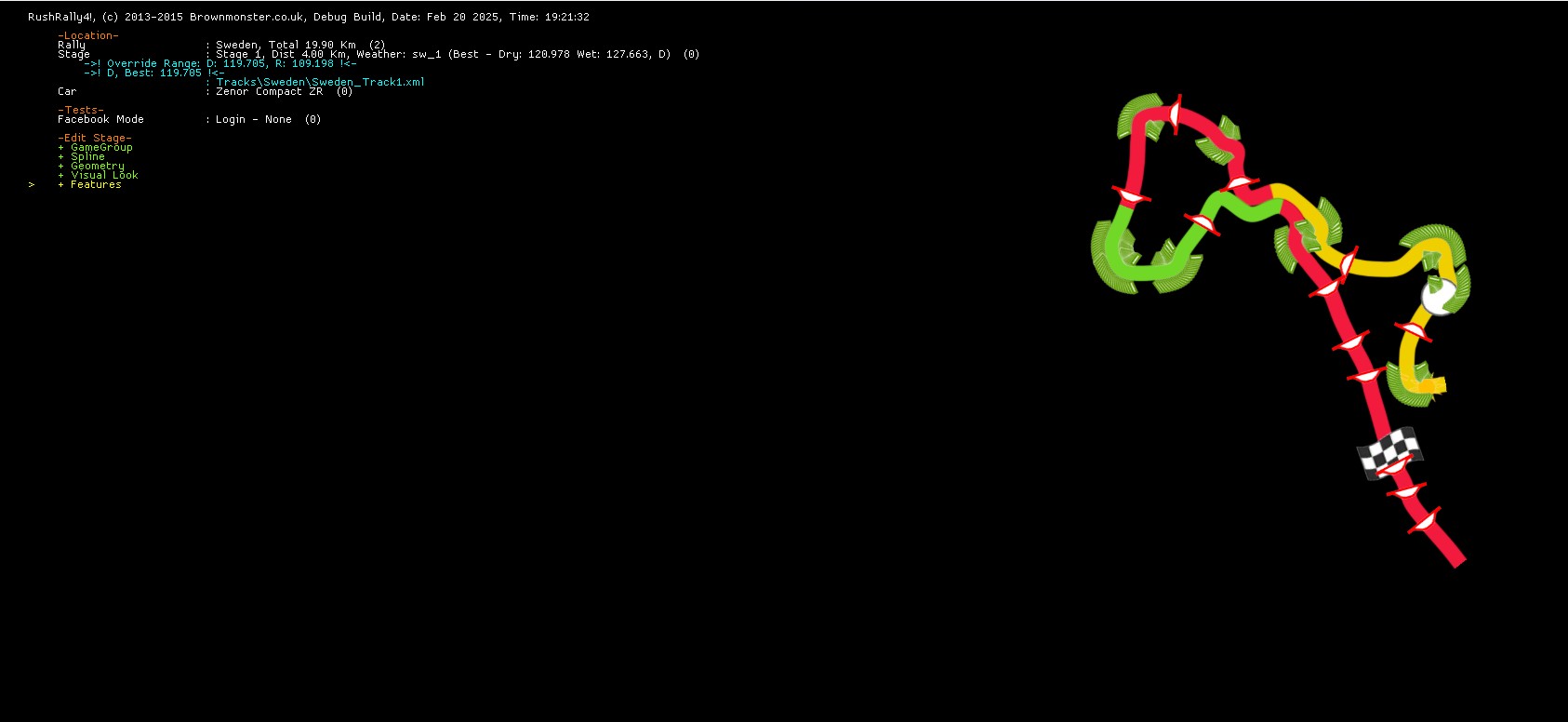1568x722 pixels.
Task: Select the lowest checkpoint marker below the finish flag
Action: point(1424,520)
